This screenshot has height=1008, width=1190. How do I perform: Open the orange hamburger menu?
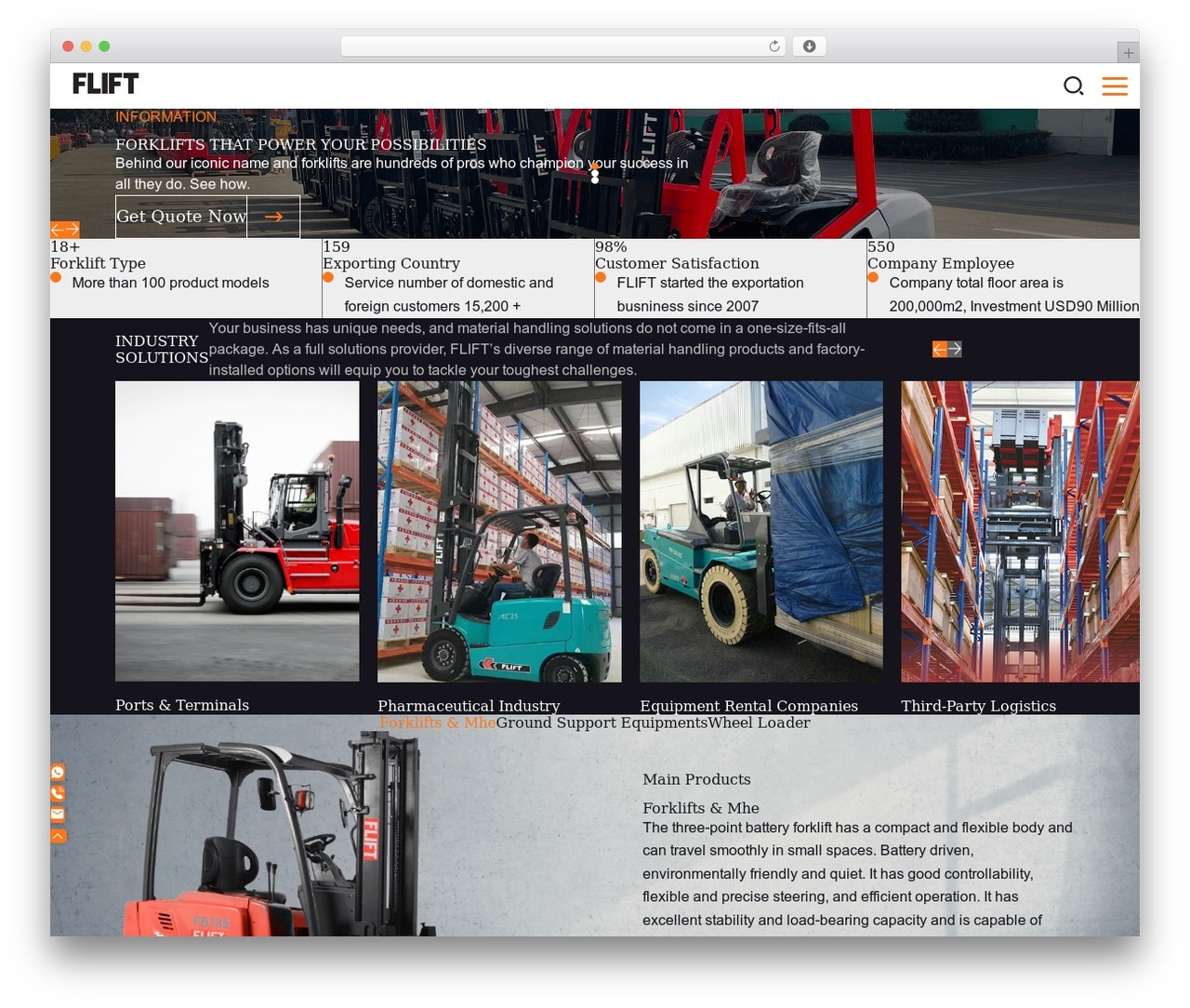1115,86
